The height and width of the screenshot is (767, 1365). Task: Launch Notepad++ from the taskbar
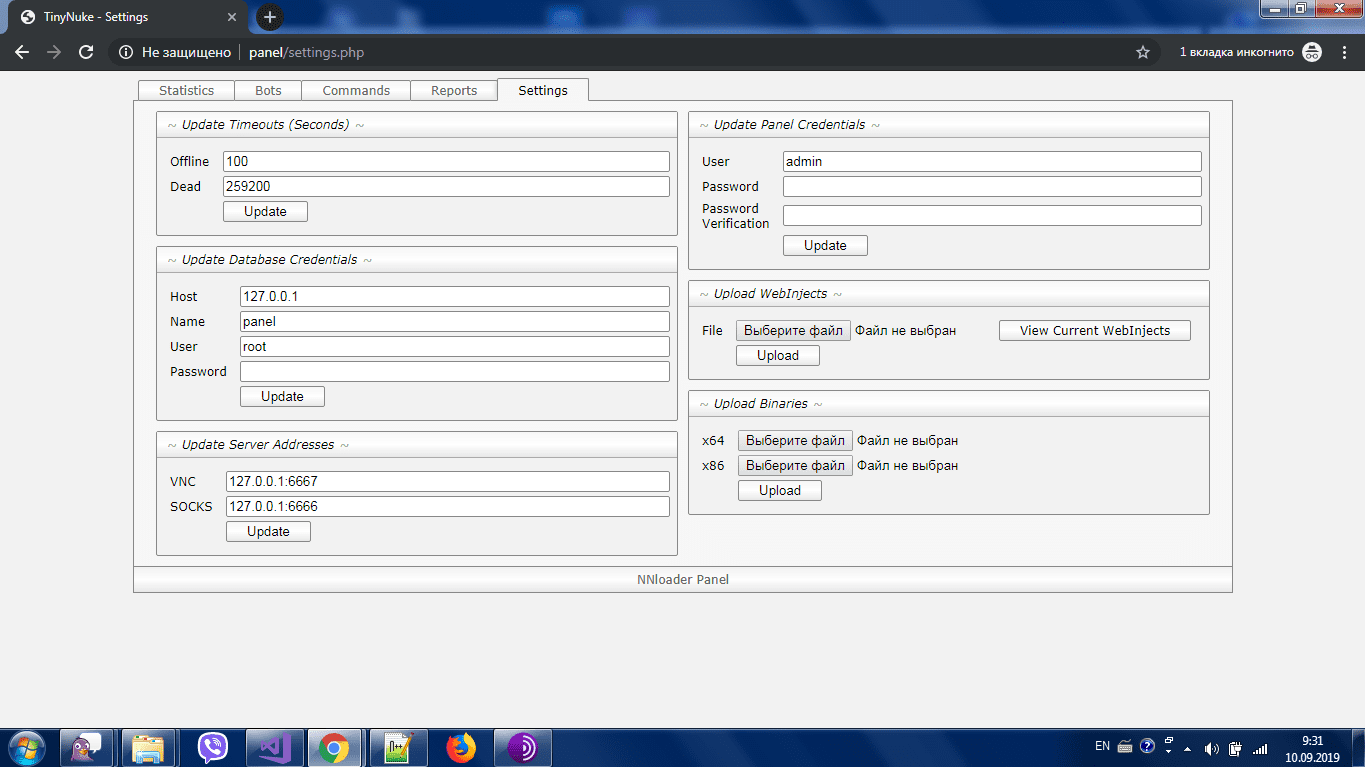[398, 747]
